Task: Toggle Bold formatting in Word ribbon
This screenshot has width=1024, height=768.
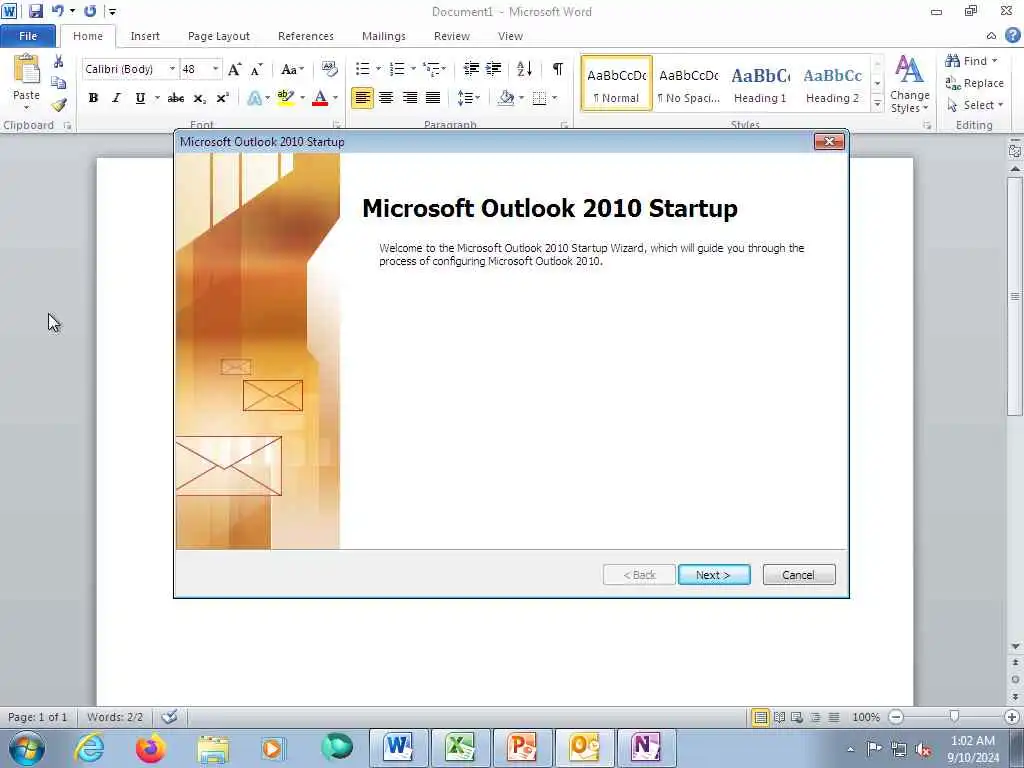Action: click(93, 98)
